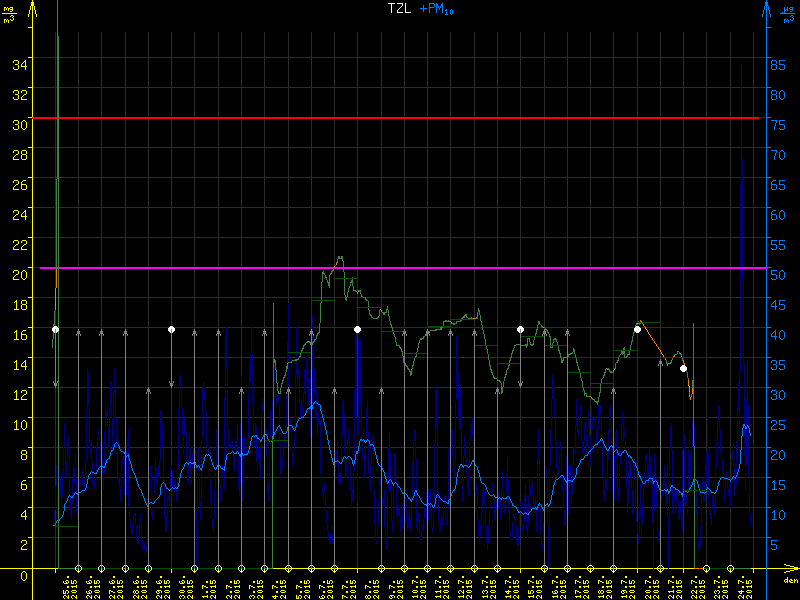This screenshot has width=800, height=600.
Task: Select white data marker near 7.7.2015
Action: coord(357,329)
